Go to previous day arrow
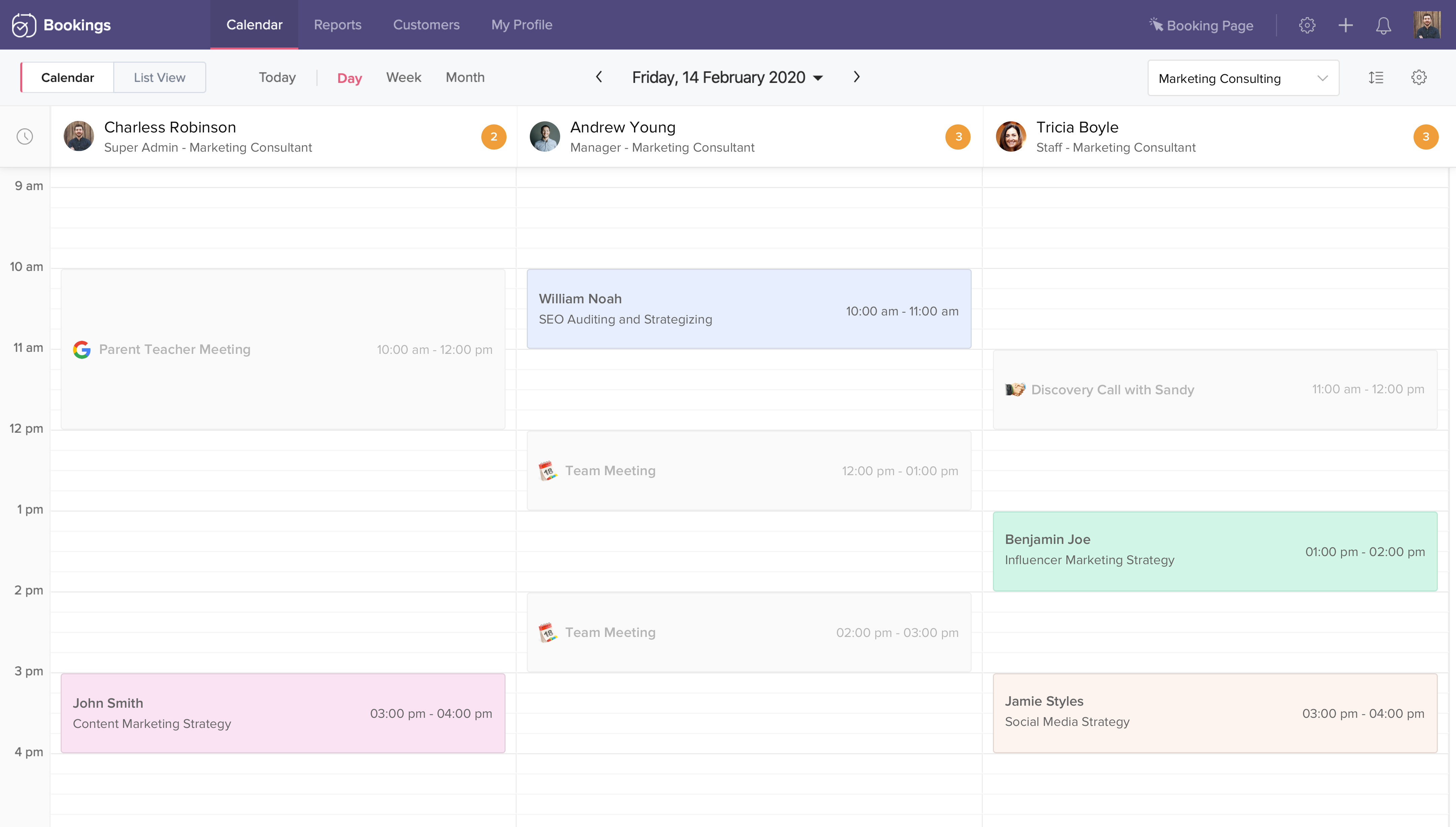The height and width of the screenshot is (827, 1456). pos(599,77)
